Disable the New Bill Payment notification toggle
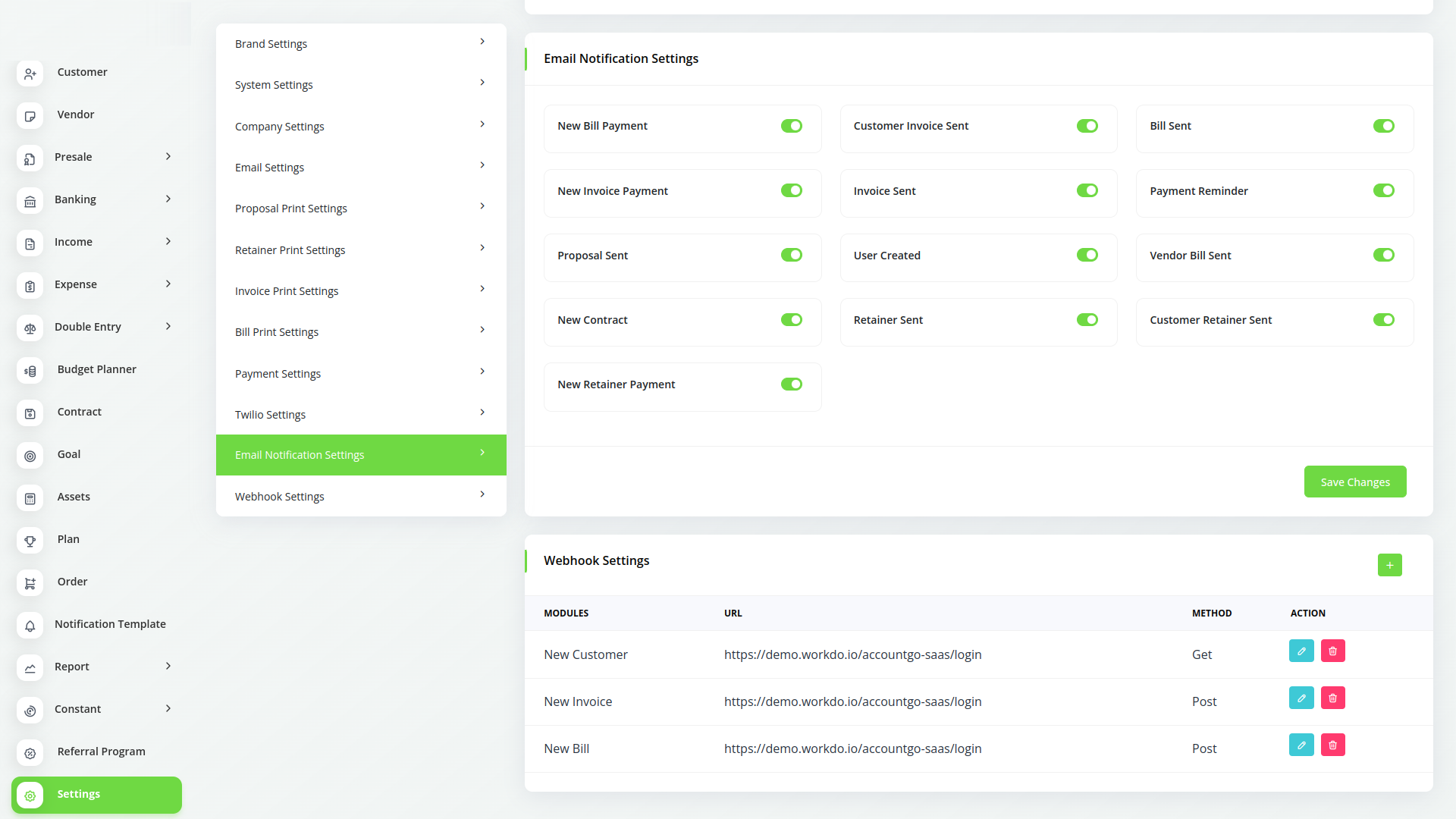Image resolution: width=1456 pixels, height=819 pixels. pyautogui.click(x=791, y=126)
